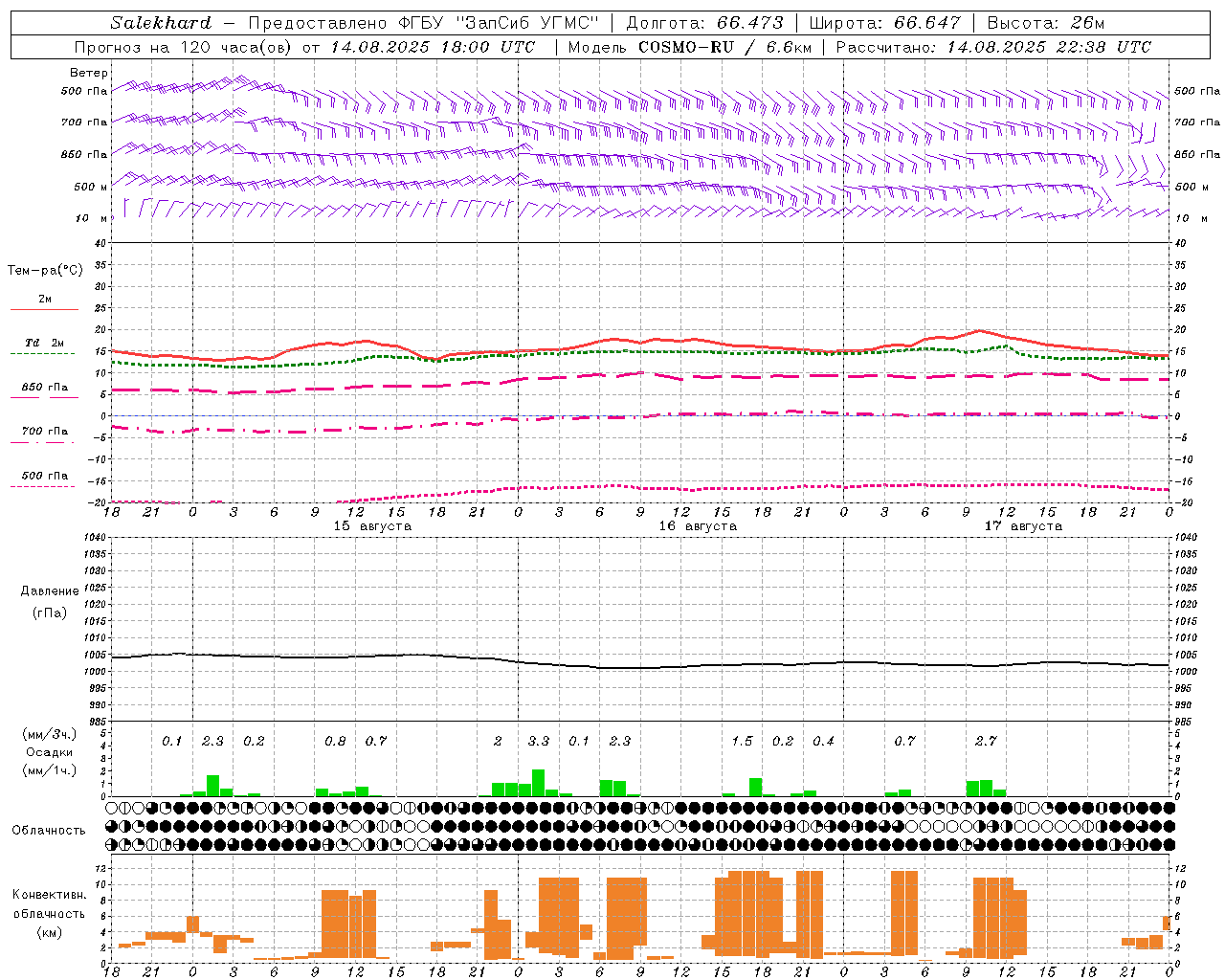This screenshot has height=980, width=1225.
Task: Click the elevation text "Высота: 26м"
Action: pyautogui.click(x=1044, y=23)
